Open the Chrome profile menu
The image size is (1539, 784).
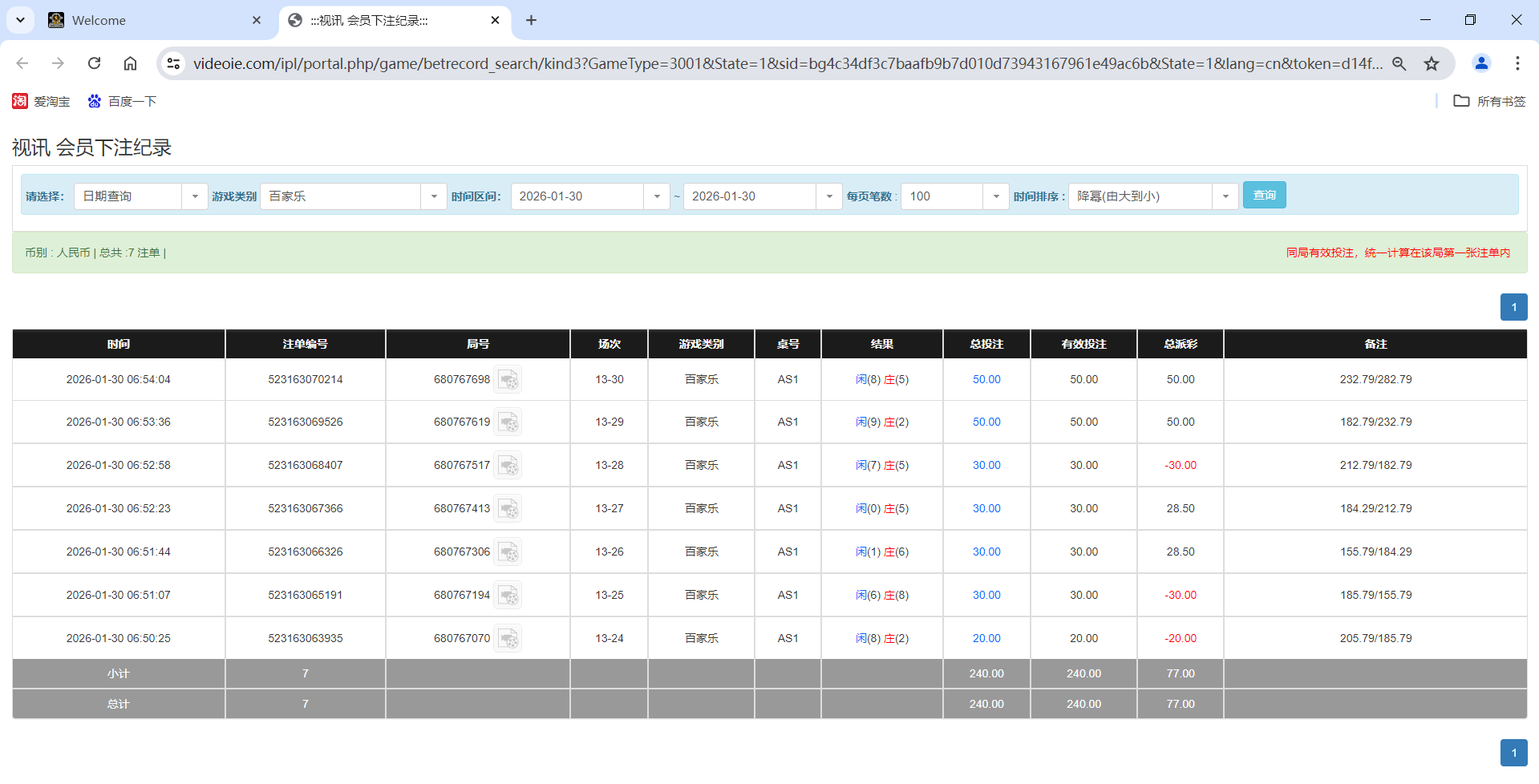pyautogui.click(x=1481, y=63)
